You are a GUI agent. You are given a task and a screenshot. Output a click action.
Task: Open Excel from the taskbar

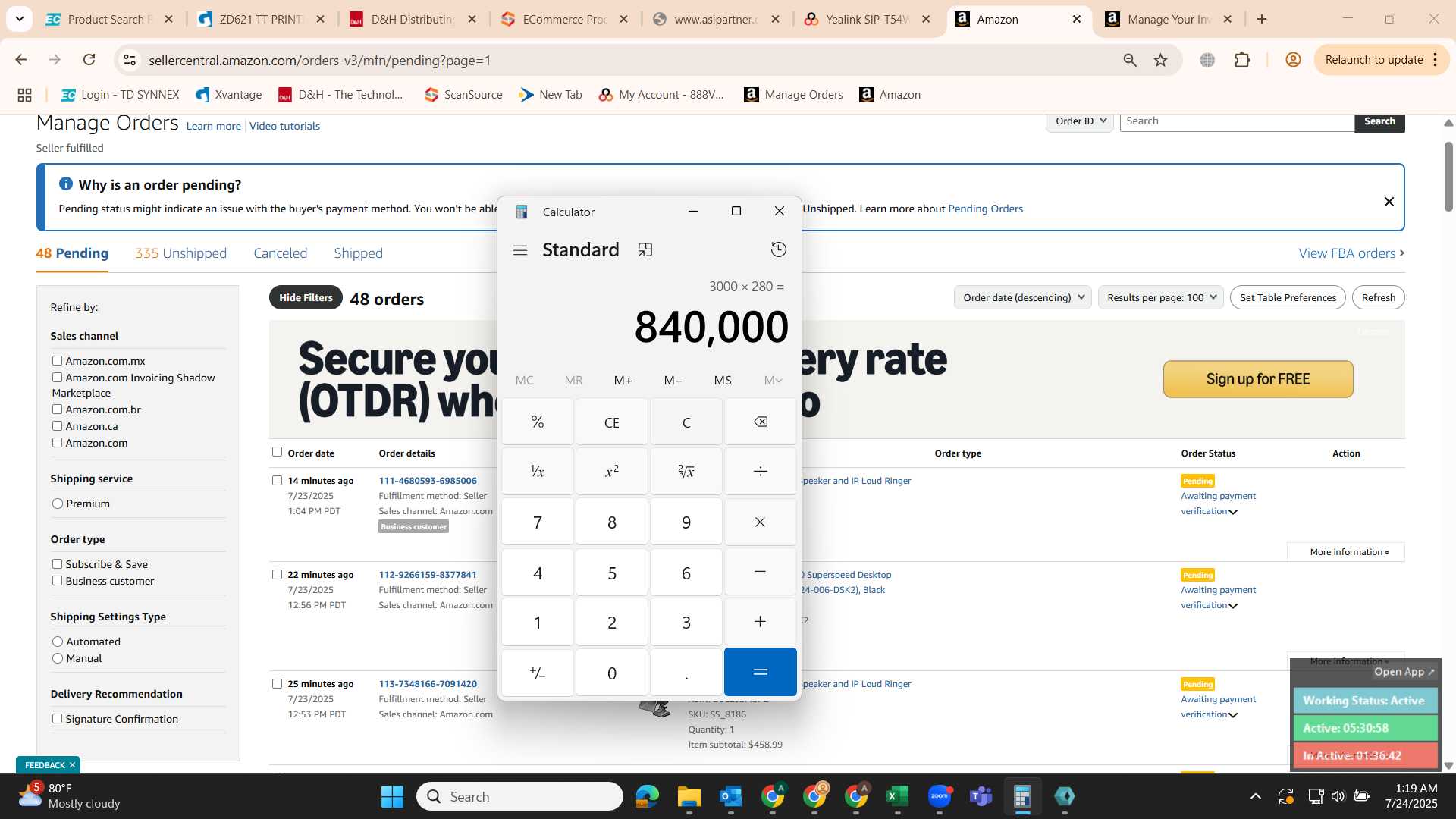click(897, 796)
